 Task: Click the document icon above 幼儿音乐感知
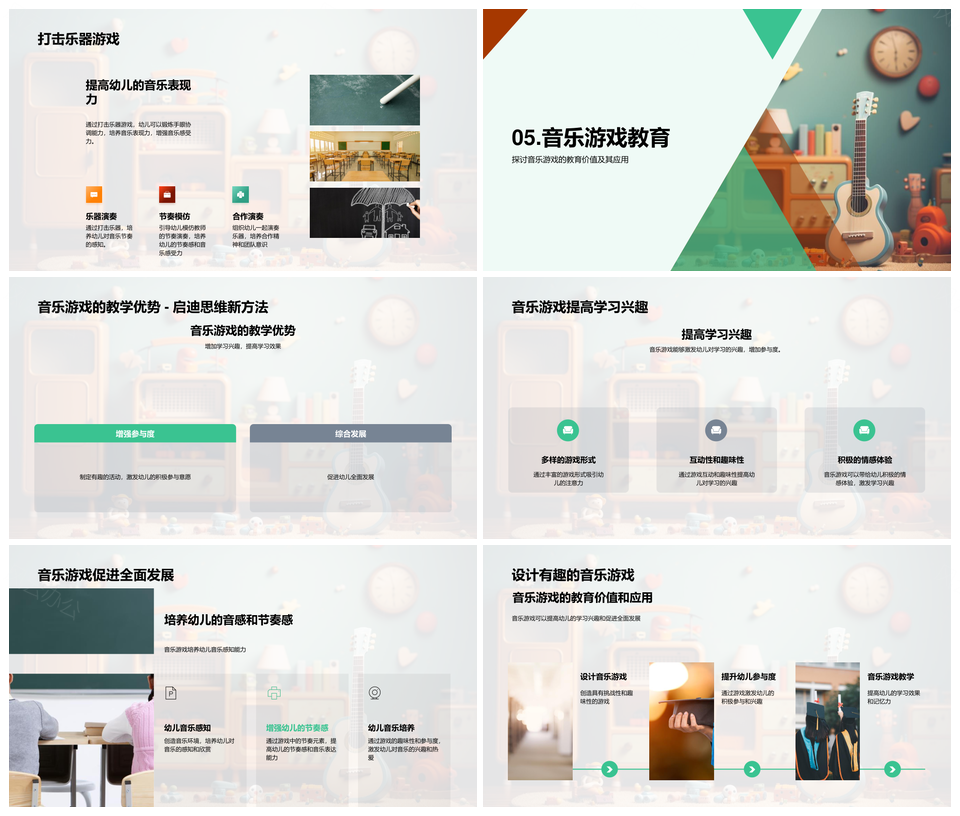[171, 693]
